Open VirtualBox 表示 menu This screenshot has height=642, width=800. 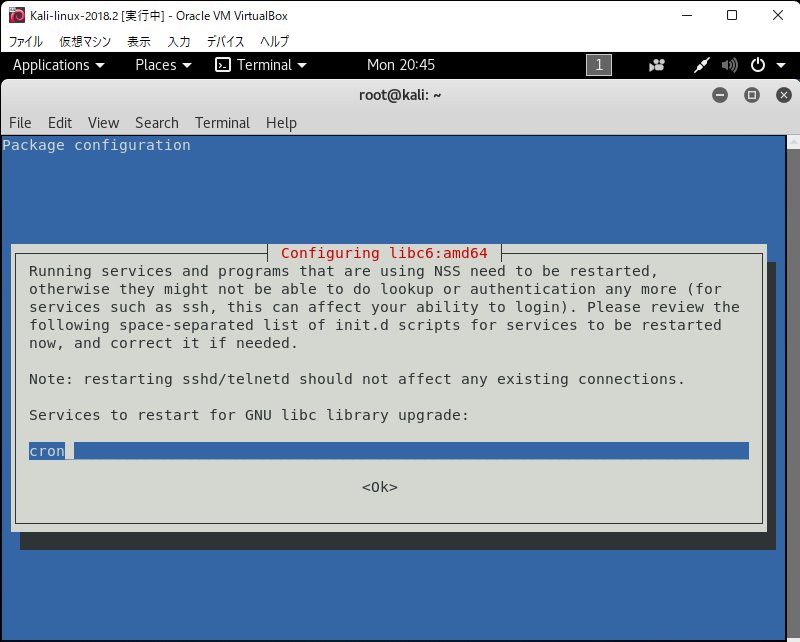pyautogui.click(x=139, y=41)
